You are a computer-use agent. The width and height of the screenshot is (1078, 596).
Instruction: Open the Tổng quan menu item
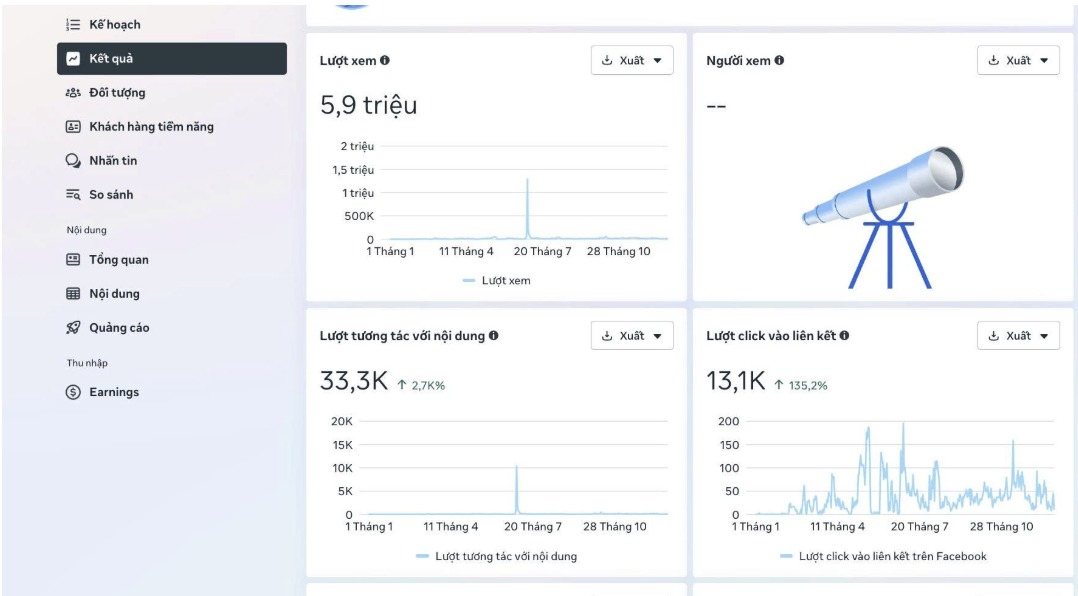click(172, 260)
